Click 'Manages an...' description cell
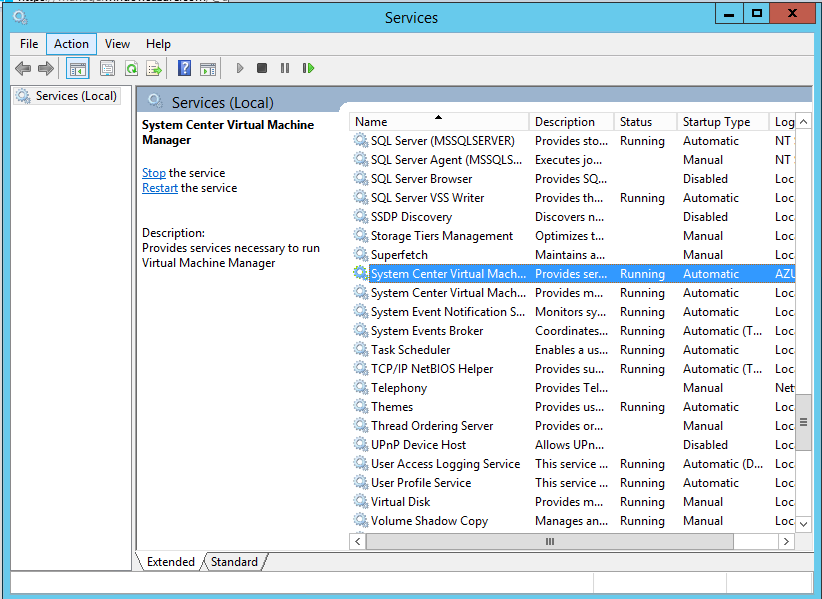 571,520
